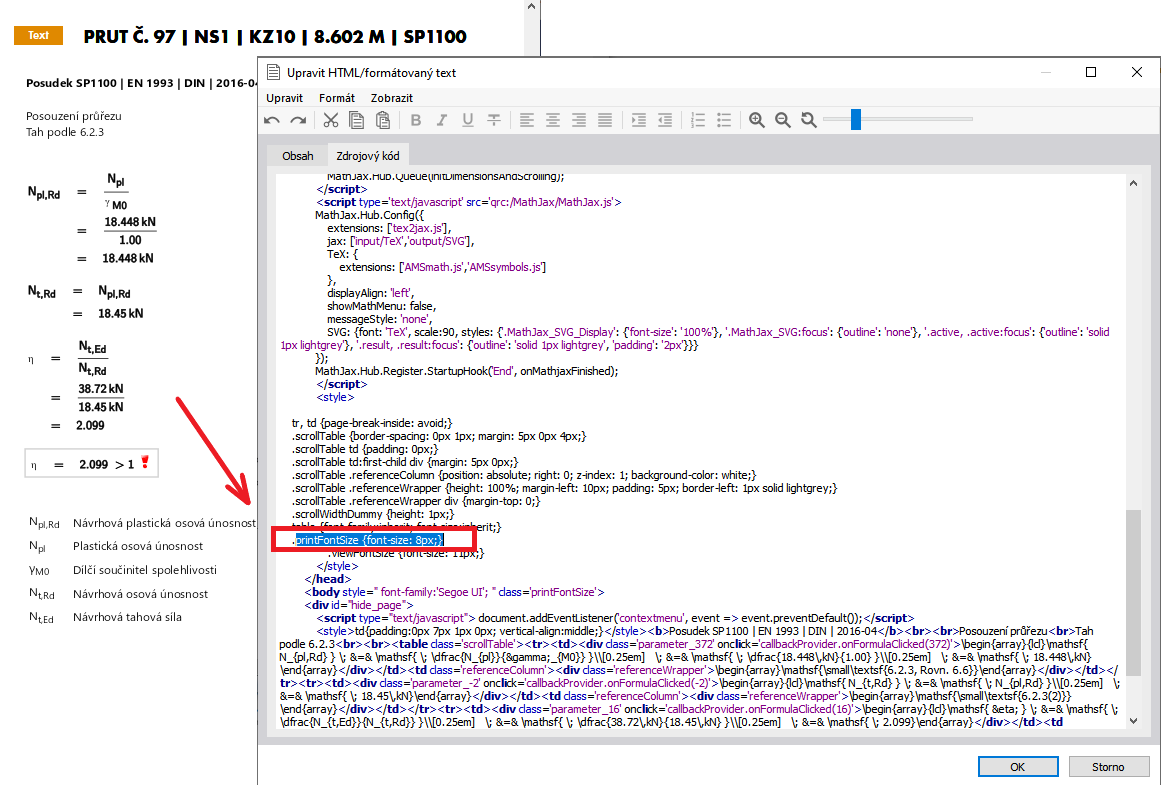Click the report heading PRUT Č. 97
The image size is (1161, 785).
(275, 36)
